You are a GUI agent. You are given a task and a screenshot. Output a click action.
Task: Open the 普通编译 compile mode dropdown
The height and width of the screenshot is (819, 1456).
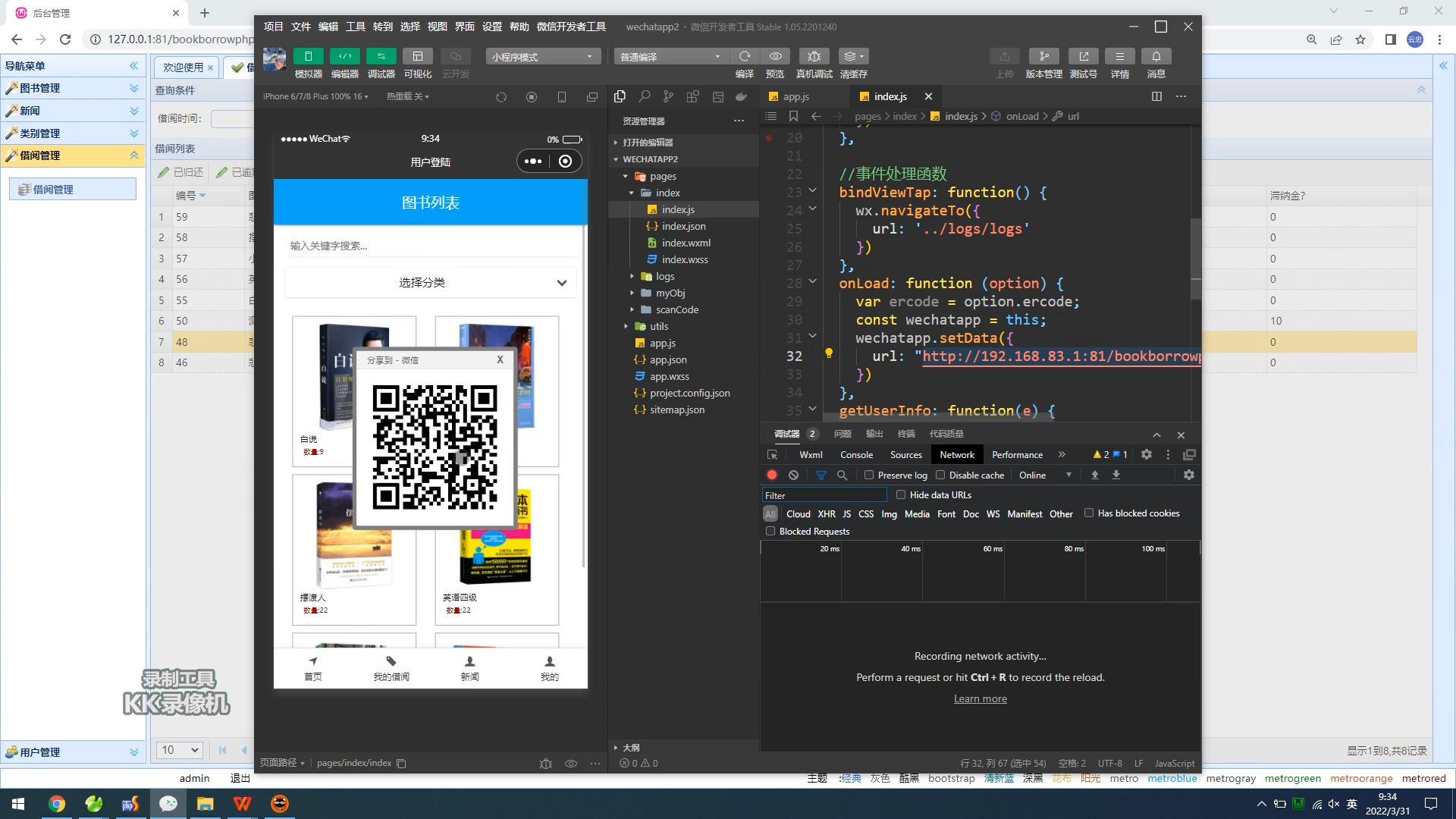coord(671,57)
